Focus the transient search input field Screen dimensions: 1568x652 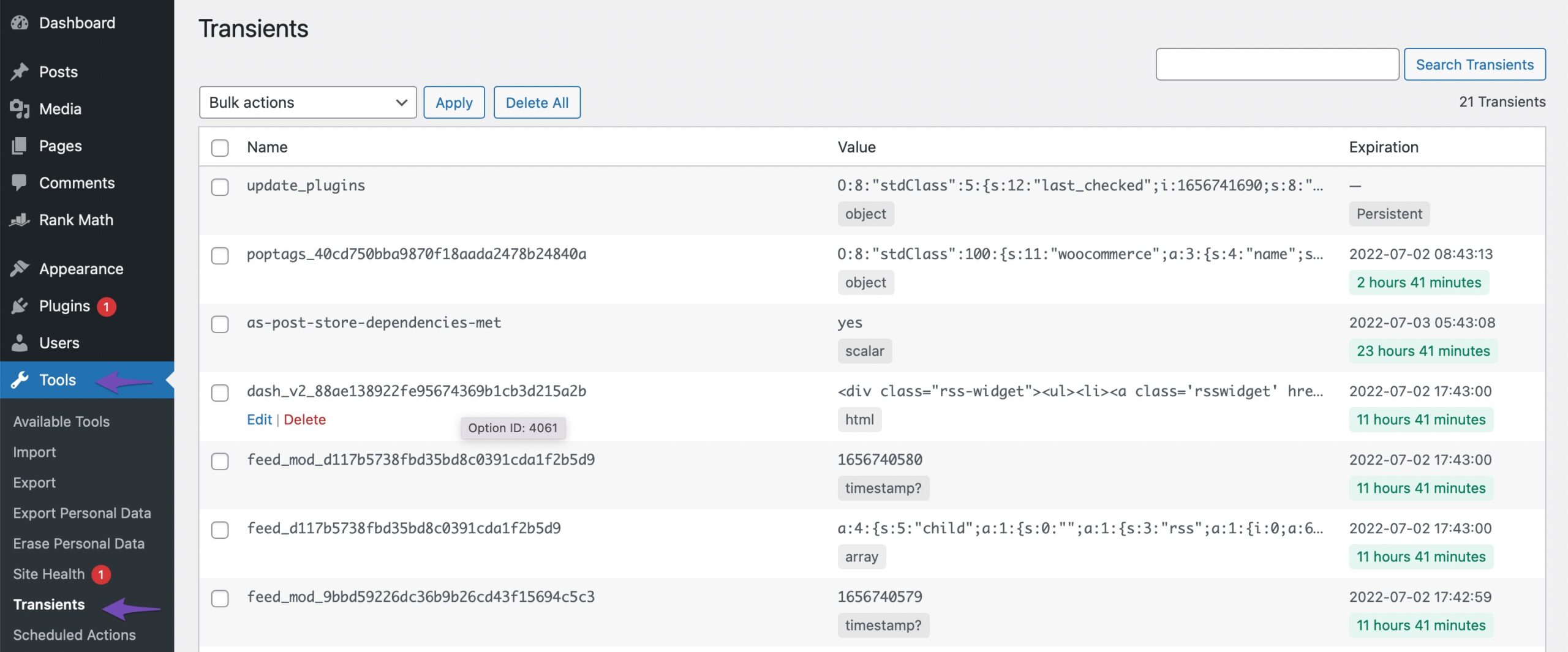(x=1277, y=64)
